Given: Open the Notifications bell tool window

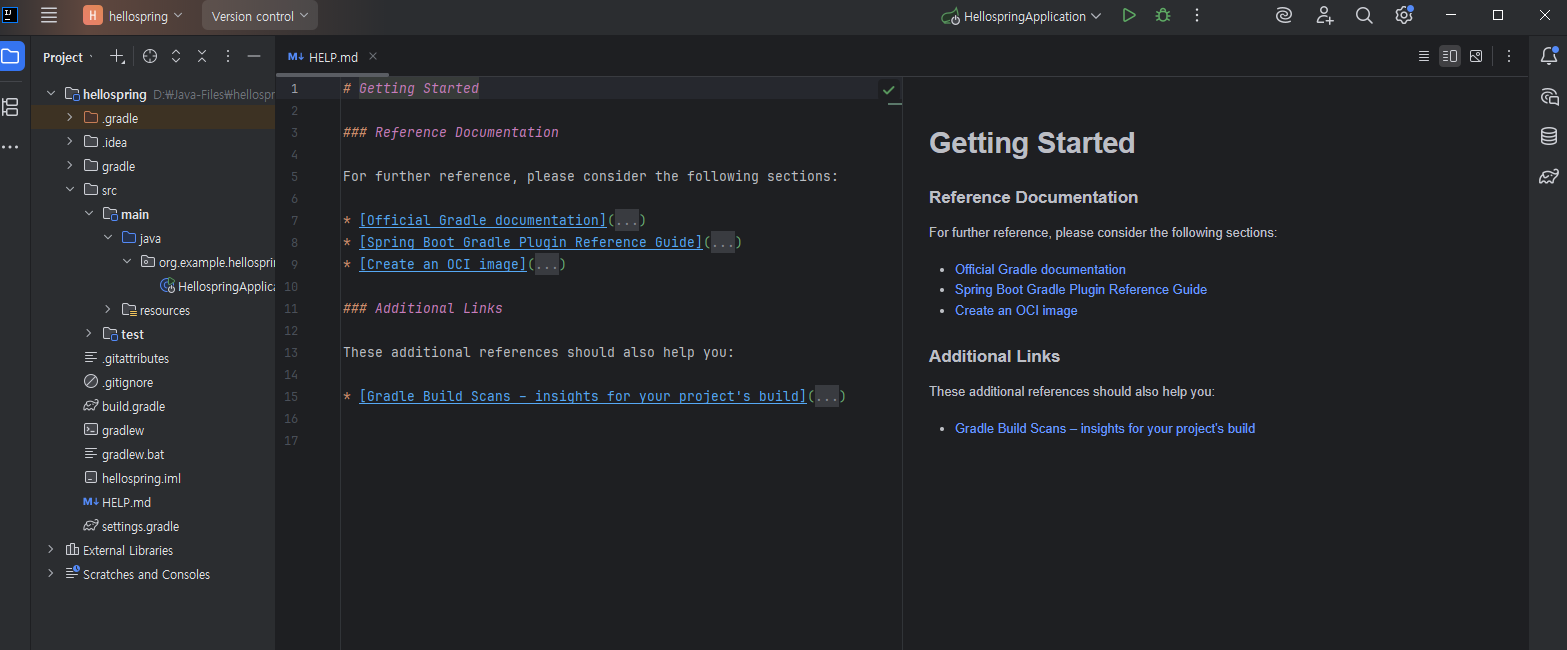Looking at the screenshot, I should pos(1548,57).
